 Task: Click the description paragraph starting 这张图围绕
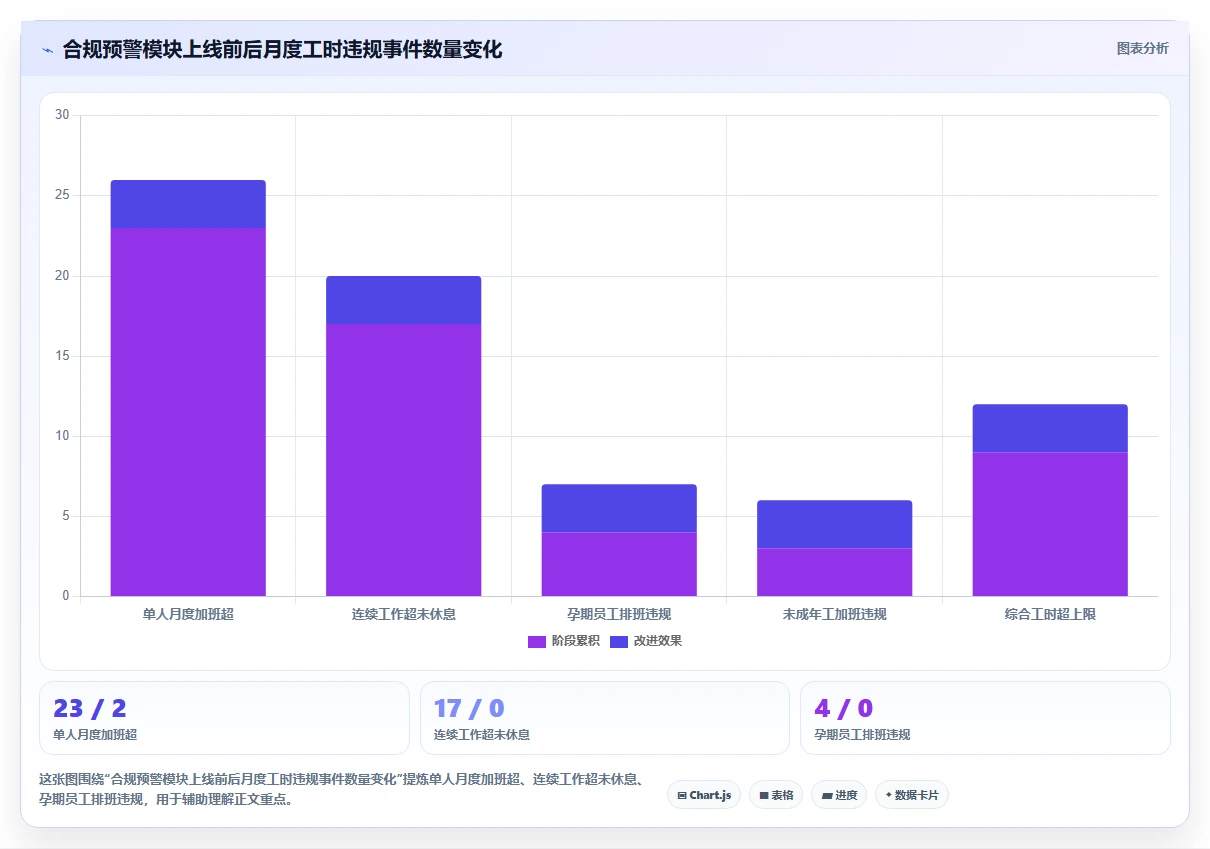345,789
